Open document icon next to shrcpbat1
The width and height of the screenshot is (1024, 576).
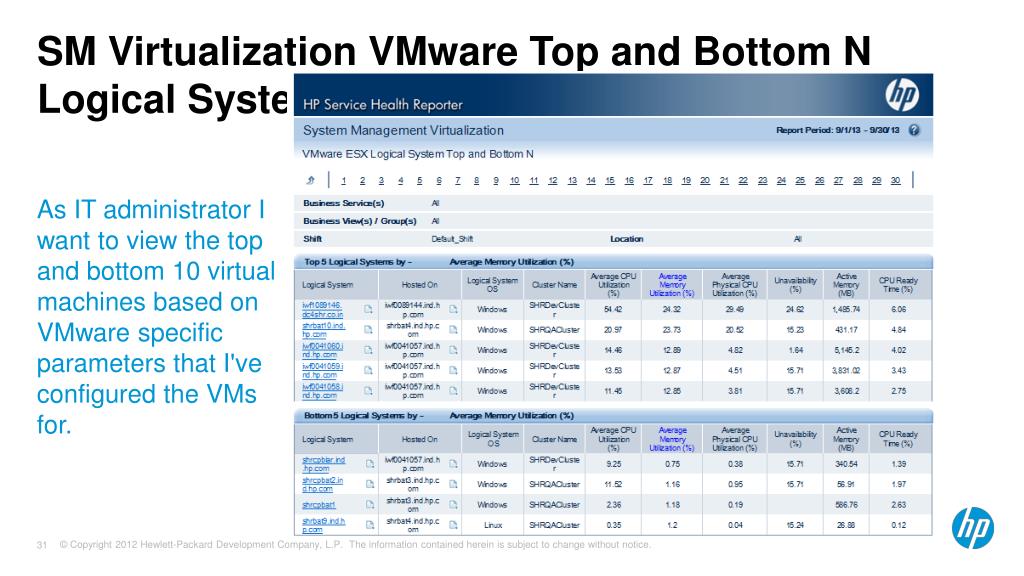[370, 504]
